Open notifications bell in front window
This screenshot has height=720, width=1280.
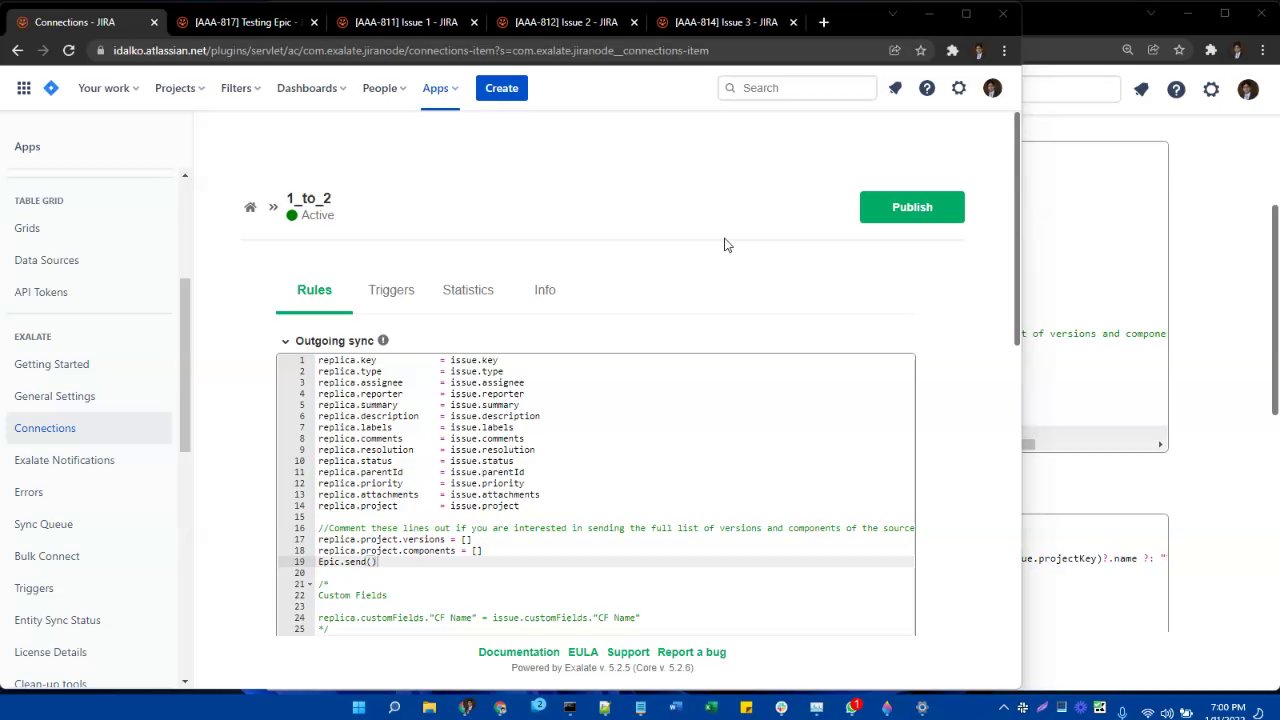pos(895,88)
